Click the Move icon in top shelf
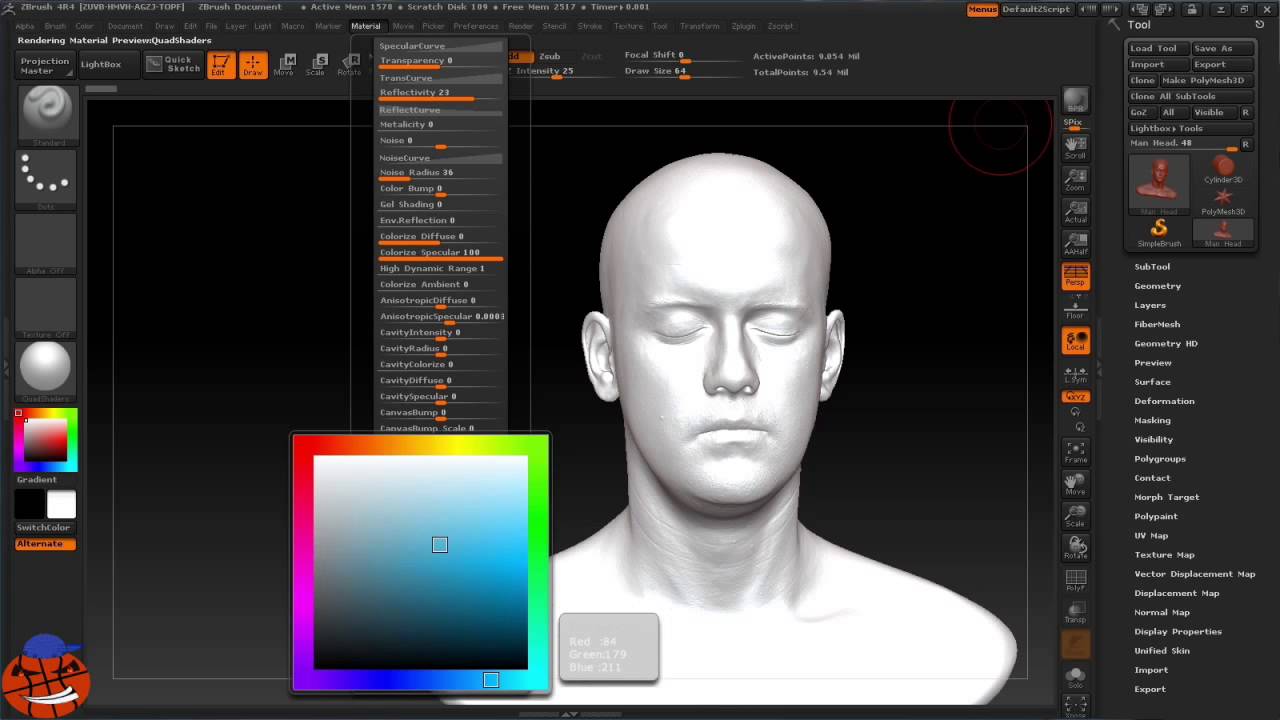The height and width of the screenshot is (720, 1280). 284,65
